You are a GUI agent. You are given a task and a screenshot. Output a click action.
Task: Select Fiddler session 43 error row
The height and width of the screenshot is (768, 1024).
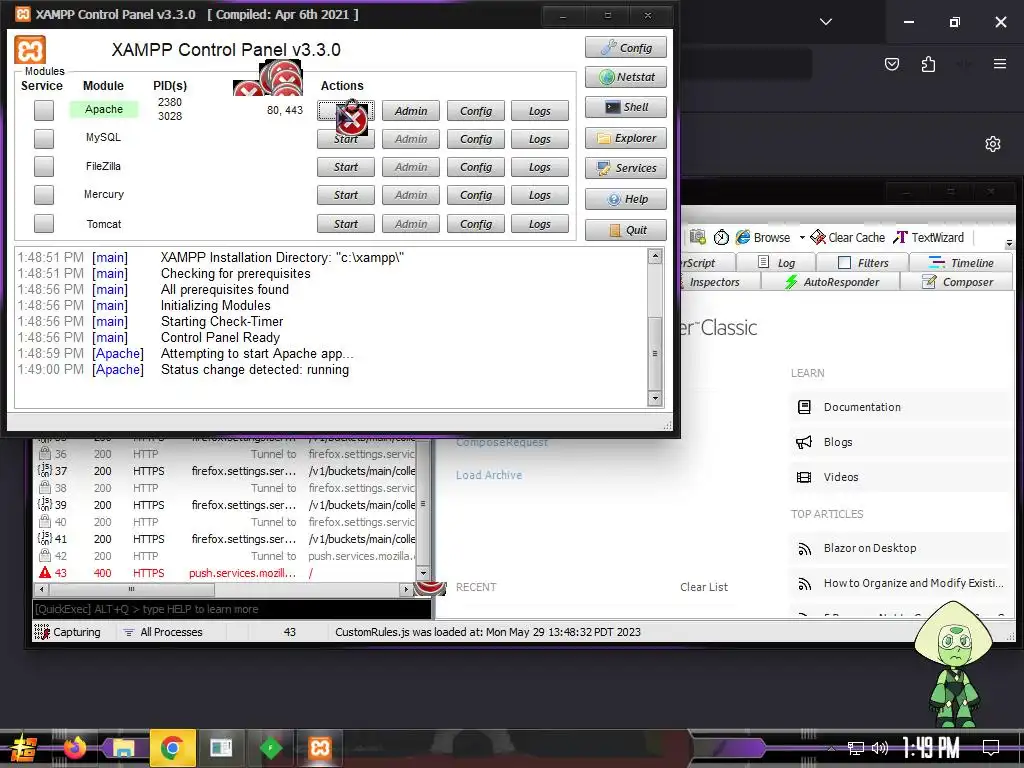pyautogui.click(x=226, y=573)
